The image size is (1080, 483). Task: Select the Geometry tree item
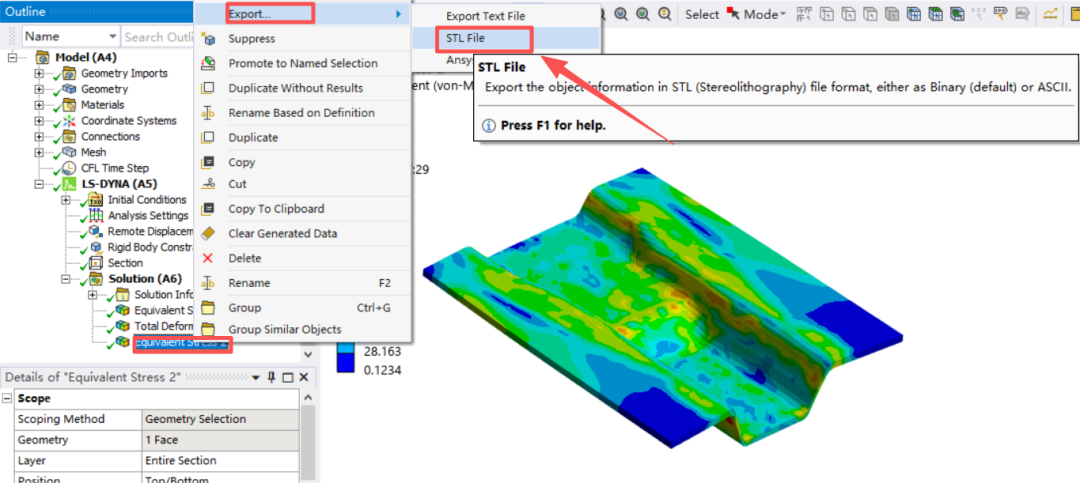click(x=104, y=89)
